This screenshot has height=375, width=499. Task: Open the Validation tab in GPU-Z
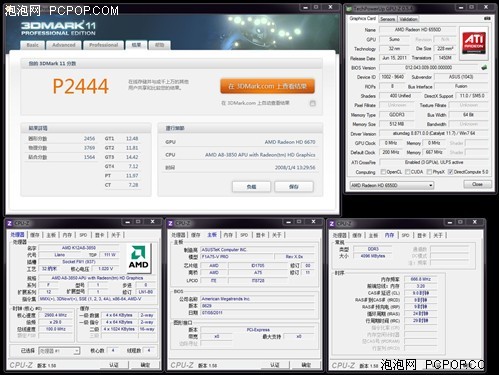(x=408, y=19)
